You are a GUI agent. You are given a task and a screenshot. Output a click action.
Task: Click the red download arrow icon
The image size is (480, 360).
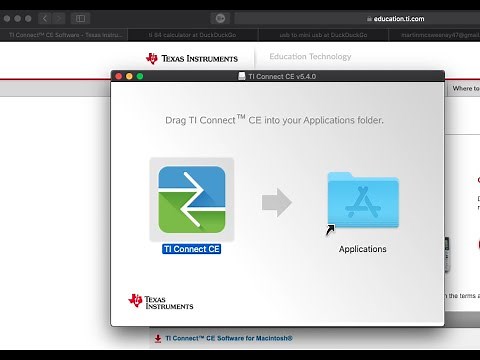pyautogui.click(x=158, y=338)
